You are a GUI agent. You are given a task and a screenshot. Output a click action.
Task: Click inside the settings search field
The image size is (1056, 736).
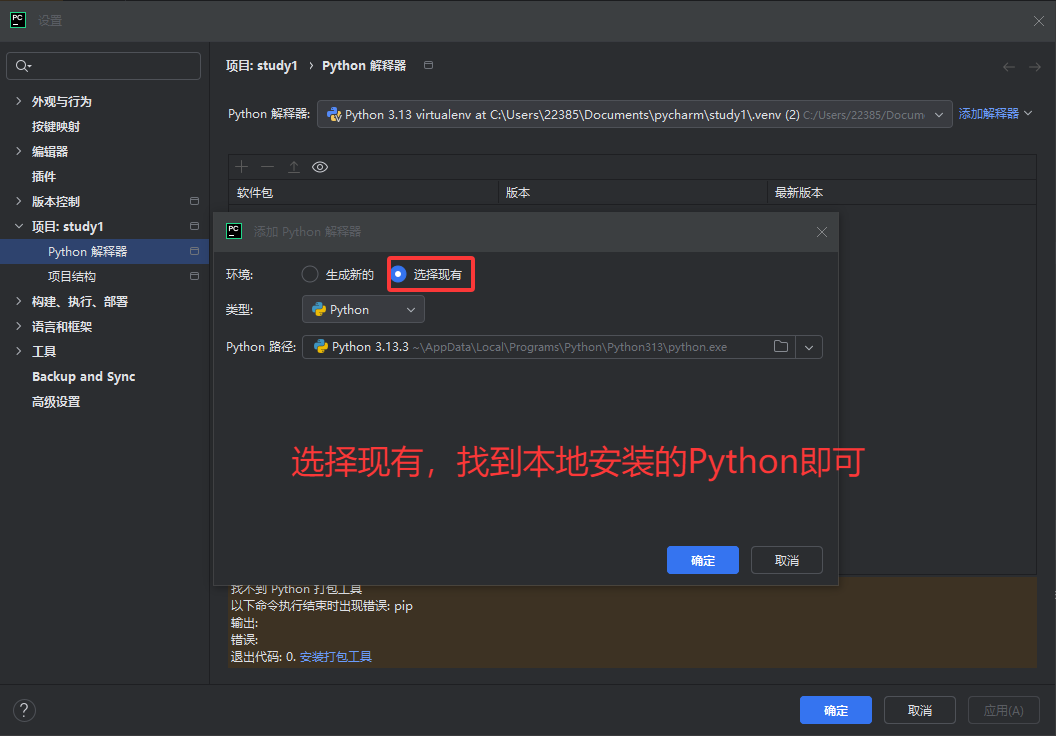[104, 66]
